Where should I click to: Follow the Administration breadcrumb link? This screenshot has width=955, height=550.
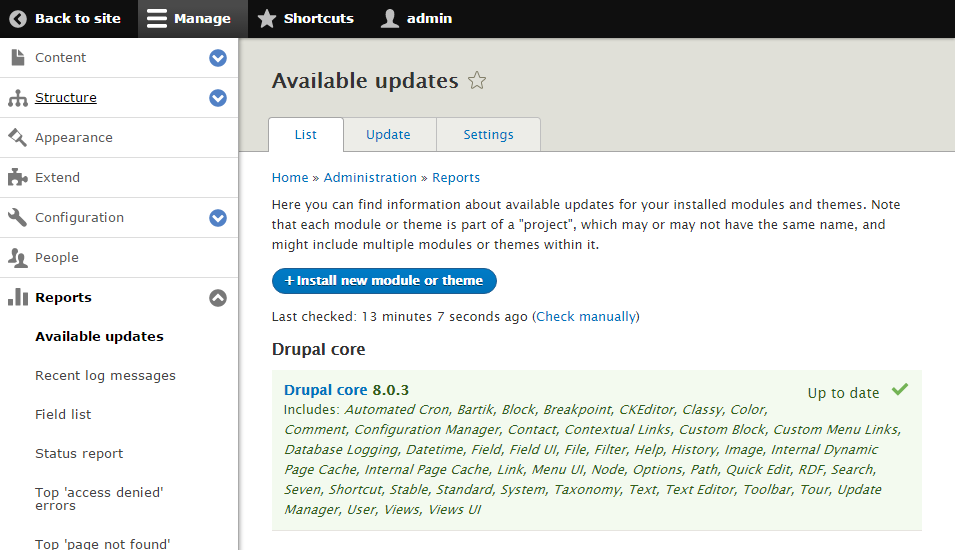370,177
